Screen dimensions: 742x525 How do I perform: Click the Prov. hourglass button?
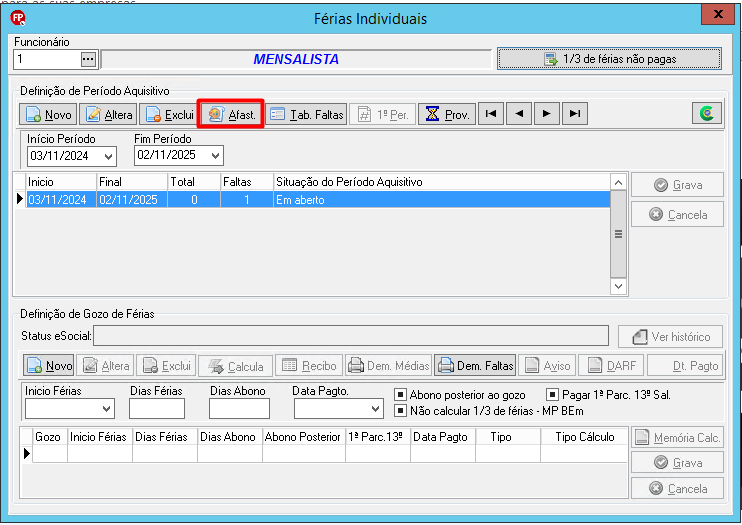point(447,114)
